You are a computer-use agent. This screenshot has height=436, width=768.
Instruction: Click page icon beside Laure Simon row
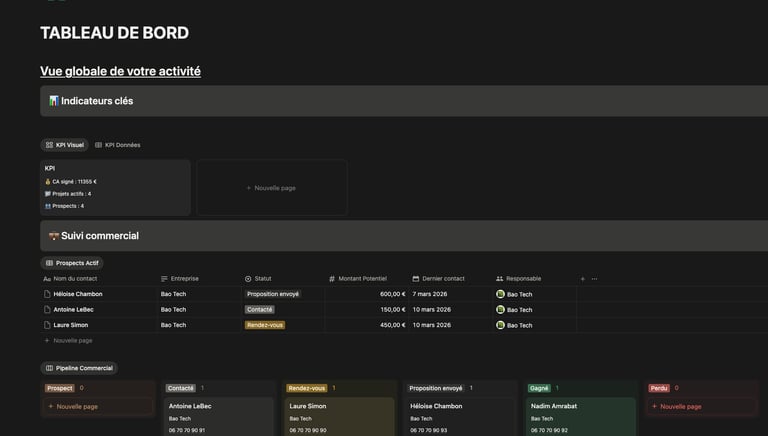tap(47, 325)
